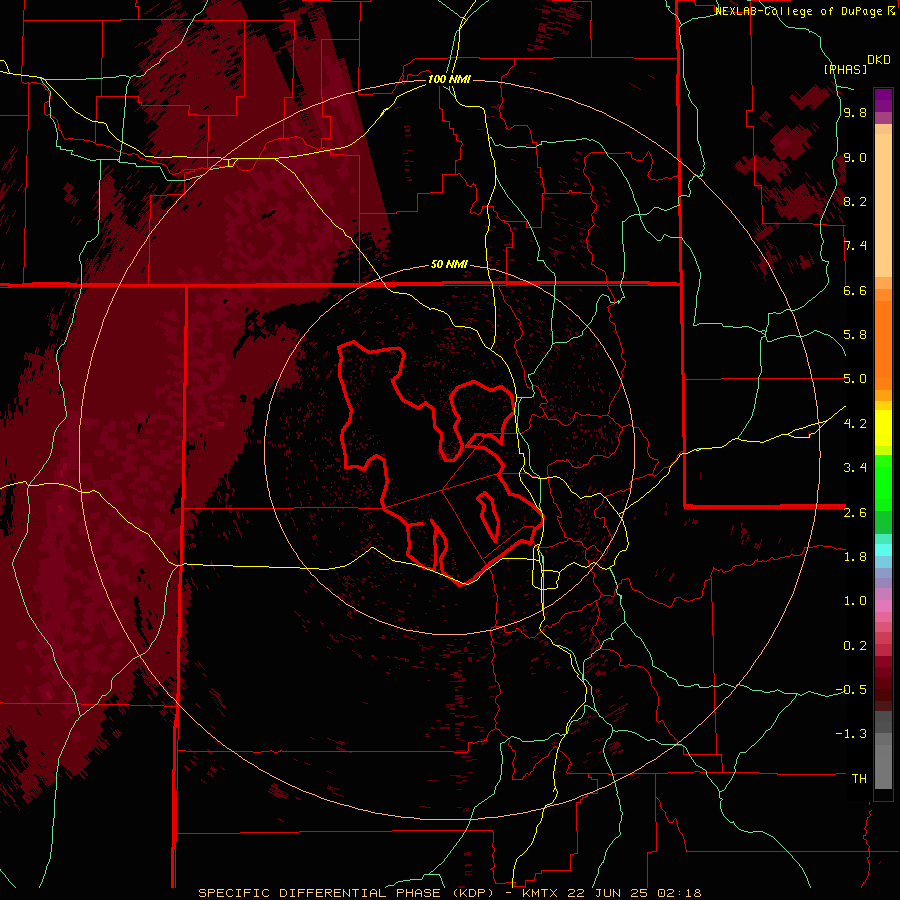
Task: Click the SPECIFIC DIFFERENTIAL PHASE caption text
Action: tap(320, 893)
